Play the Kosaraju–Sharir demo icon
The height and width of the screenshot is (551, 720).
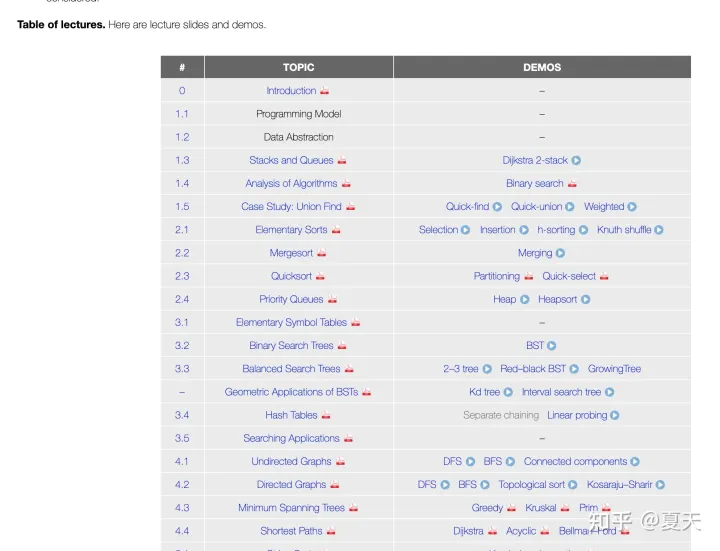(x=660, y=484)
